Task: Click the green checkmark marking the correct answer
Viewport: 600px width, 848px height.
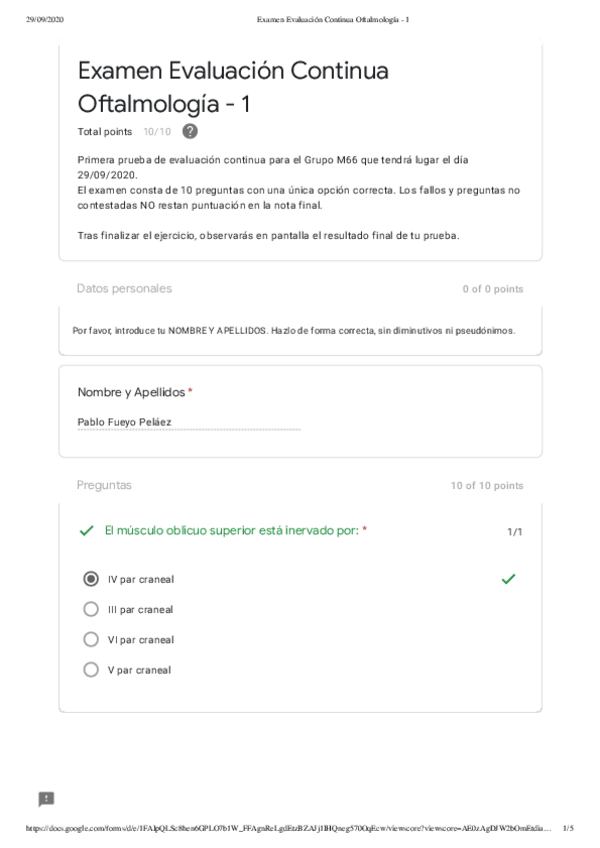Action: coord(508,578)
